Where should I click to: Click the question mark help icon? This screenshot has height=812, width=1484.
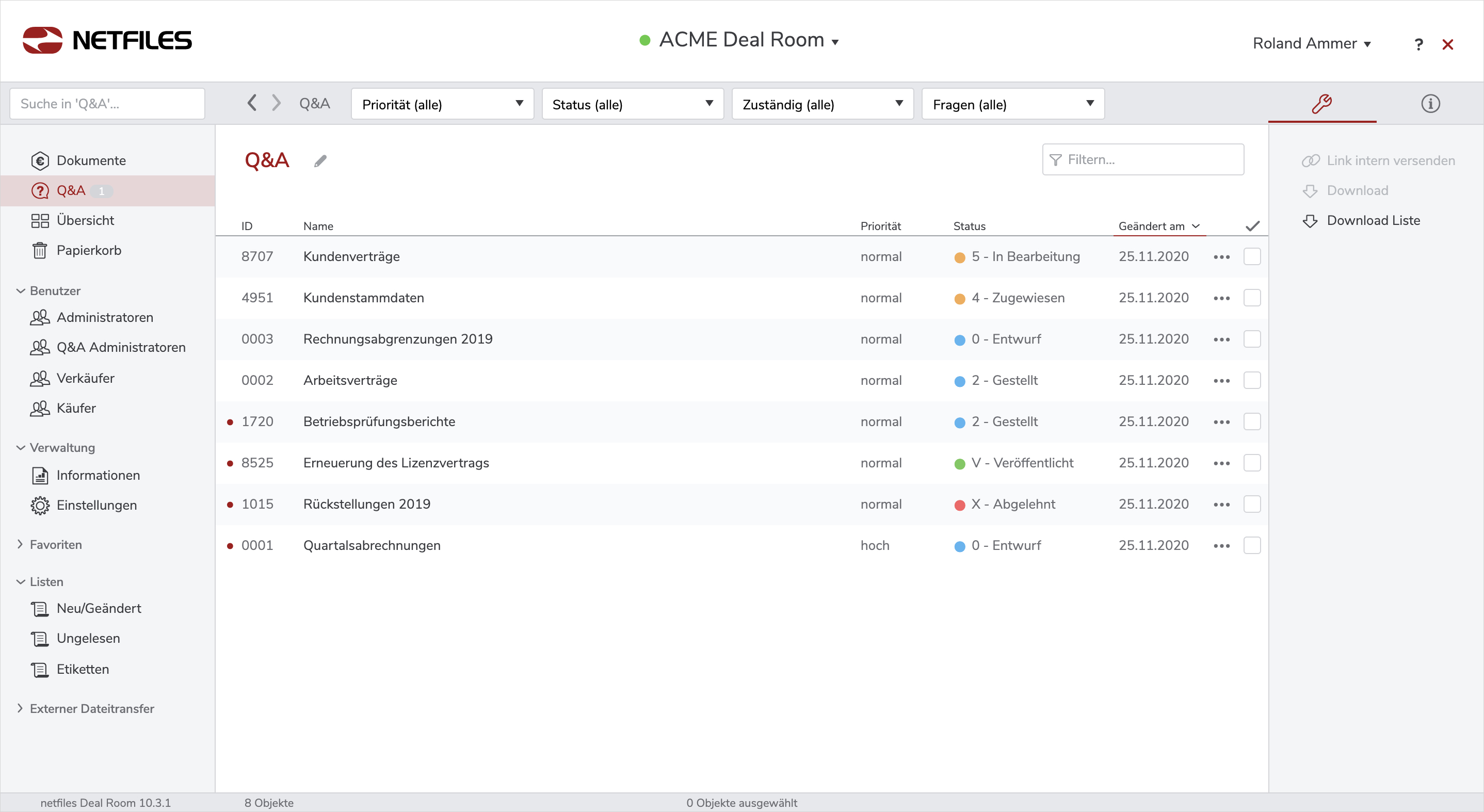click(x=1418, y=44)
